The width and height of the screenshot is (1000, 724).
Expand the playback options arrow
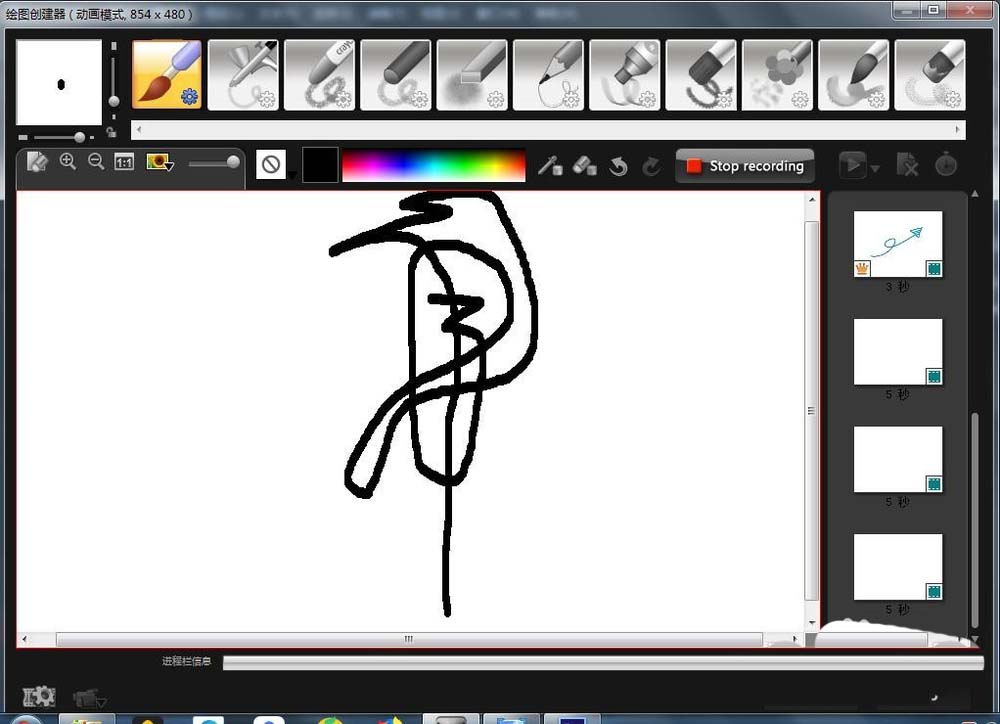(x=875, y=168)
